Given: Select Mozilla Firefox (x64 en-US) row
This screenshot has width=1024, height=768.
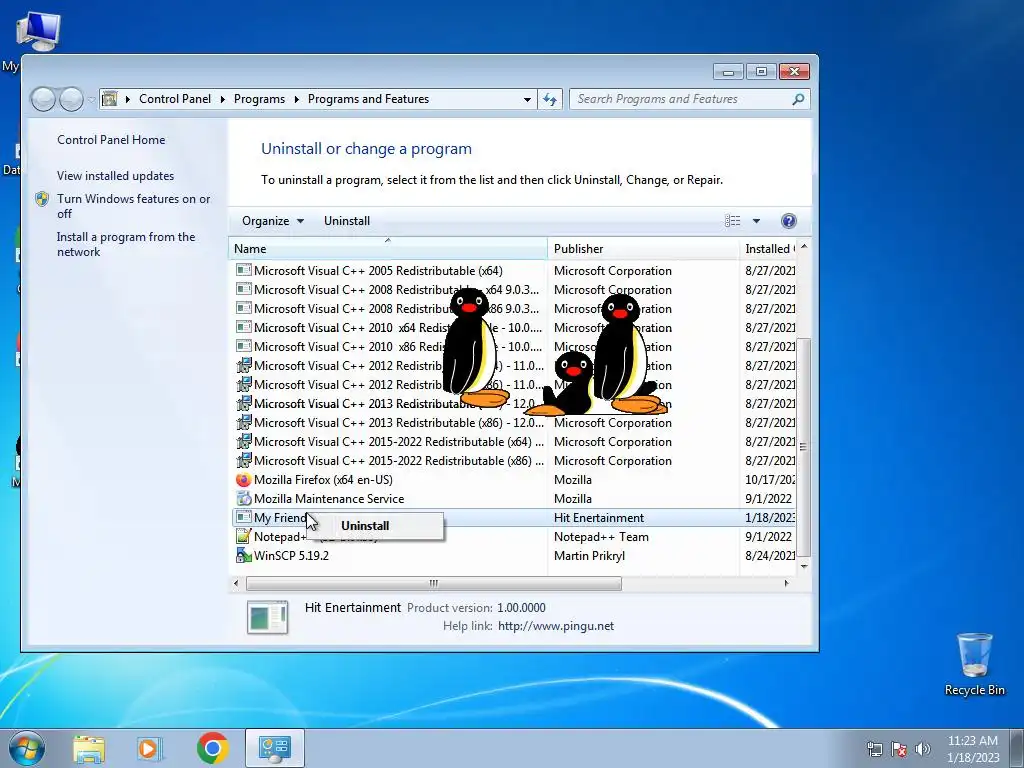Looking at the screenshot, I should pos(515,480).
